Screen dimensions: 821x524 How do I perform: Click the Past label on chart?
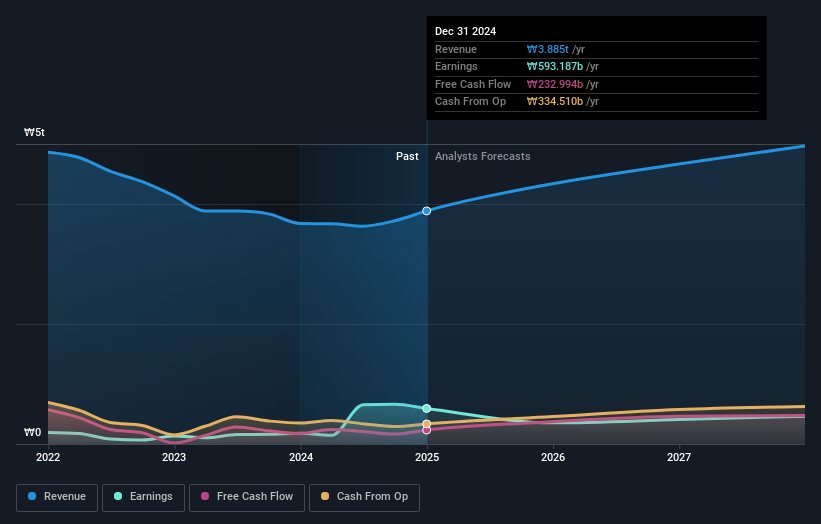click(x=407, y=156)
